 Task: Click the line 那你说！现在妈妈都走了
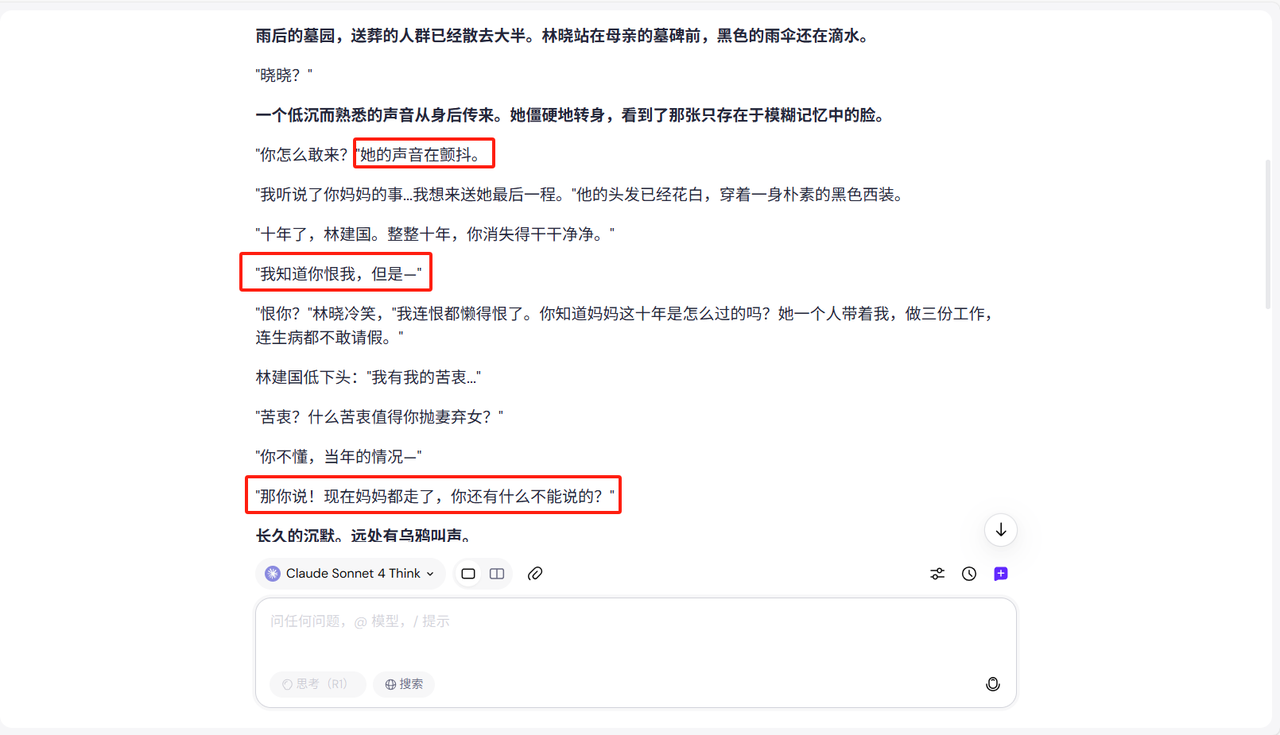[434, 495]
